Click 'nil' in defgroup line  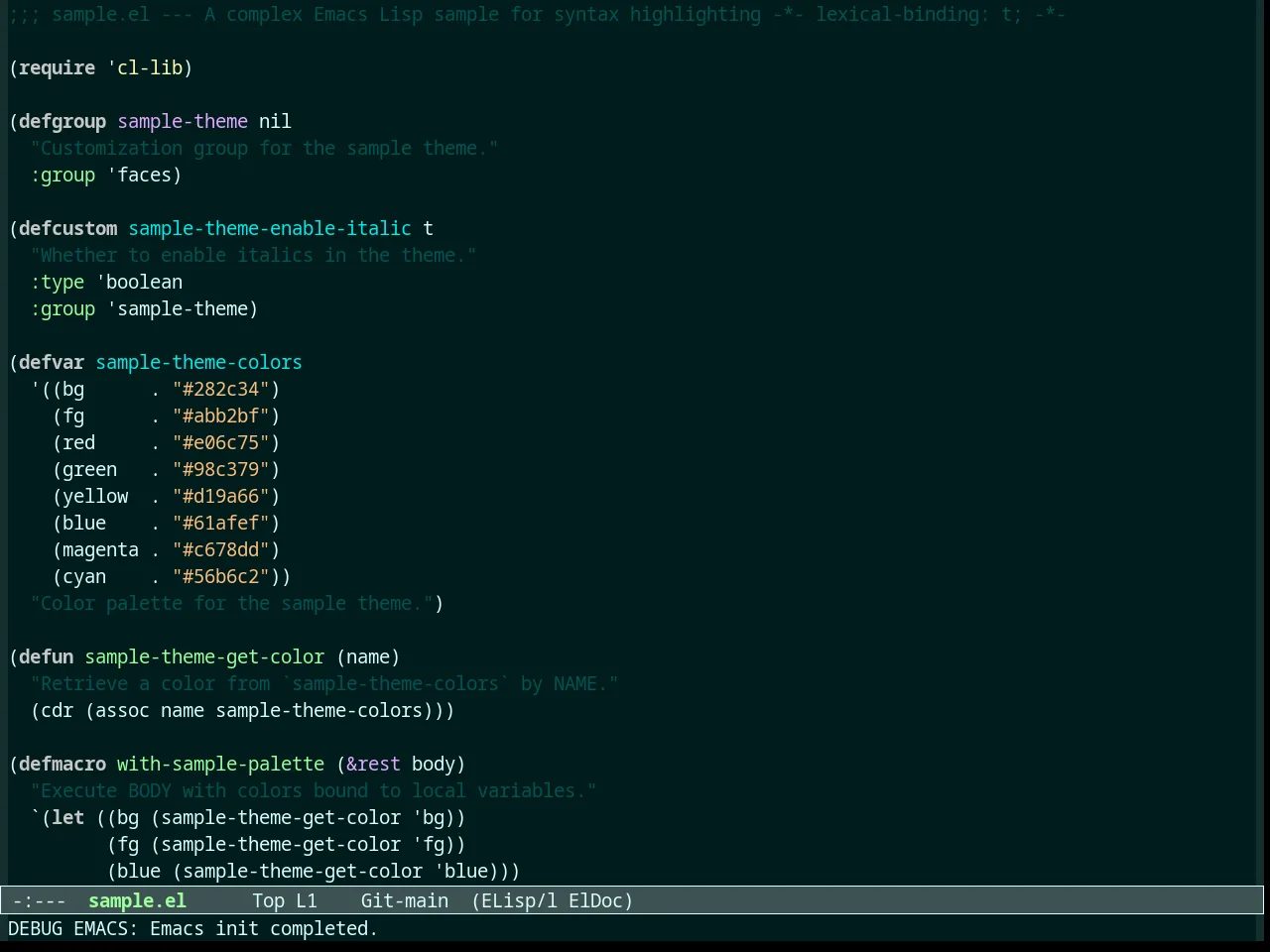point(275,121)
